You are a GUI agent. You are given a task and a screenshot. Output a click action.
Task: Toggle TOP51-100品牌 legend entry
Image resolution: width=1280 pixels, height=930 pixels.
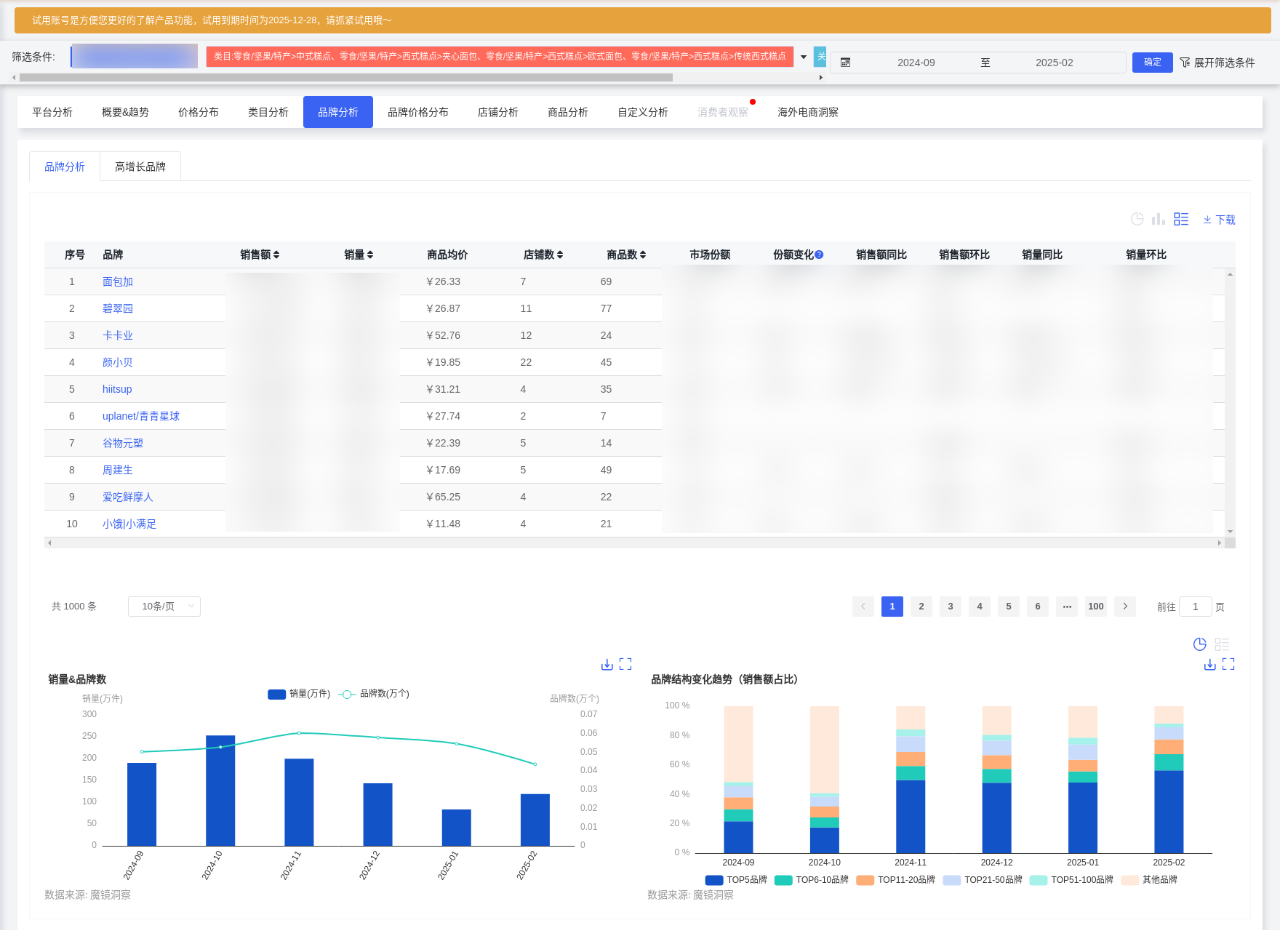pyautogui.click(x=1071, y=880)
